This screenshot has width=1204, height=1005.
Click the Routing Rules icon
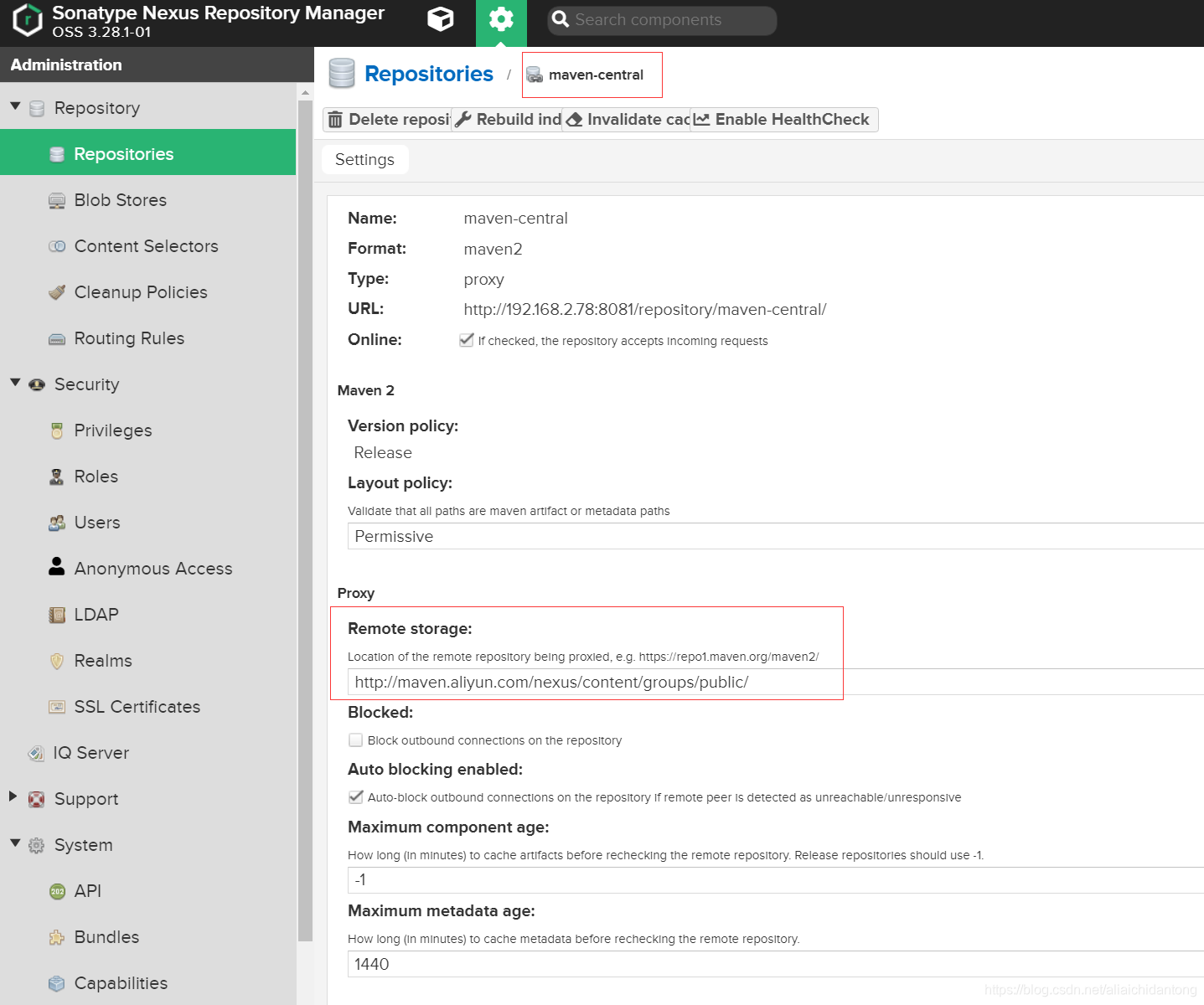[57, 339]
